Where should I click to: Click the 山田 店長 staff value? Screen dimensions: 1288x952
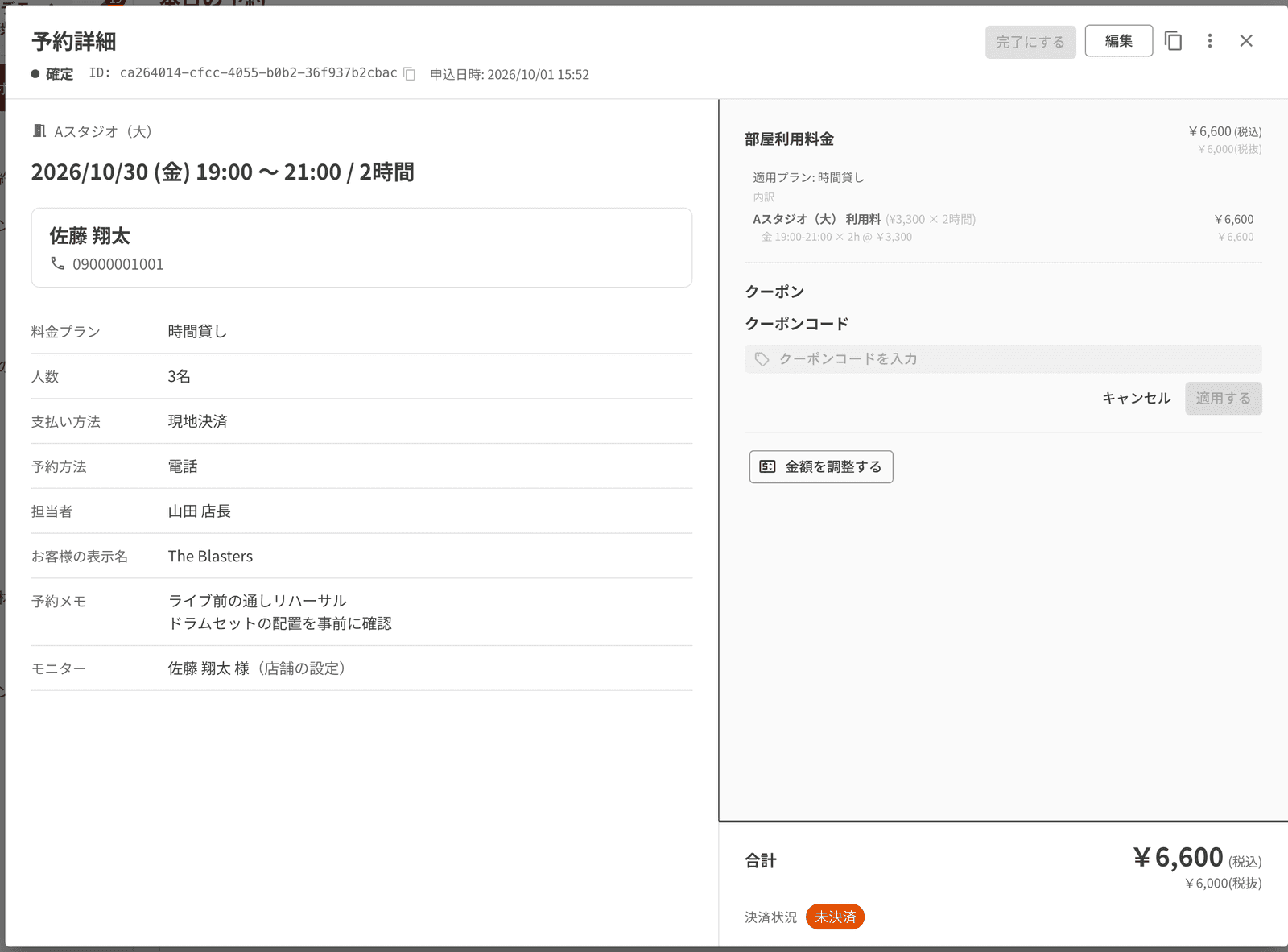(x=199, y=512)
